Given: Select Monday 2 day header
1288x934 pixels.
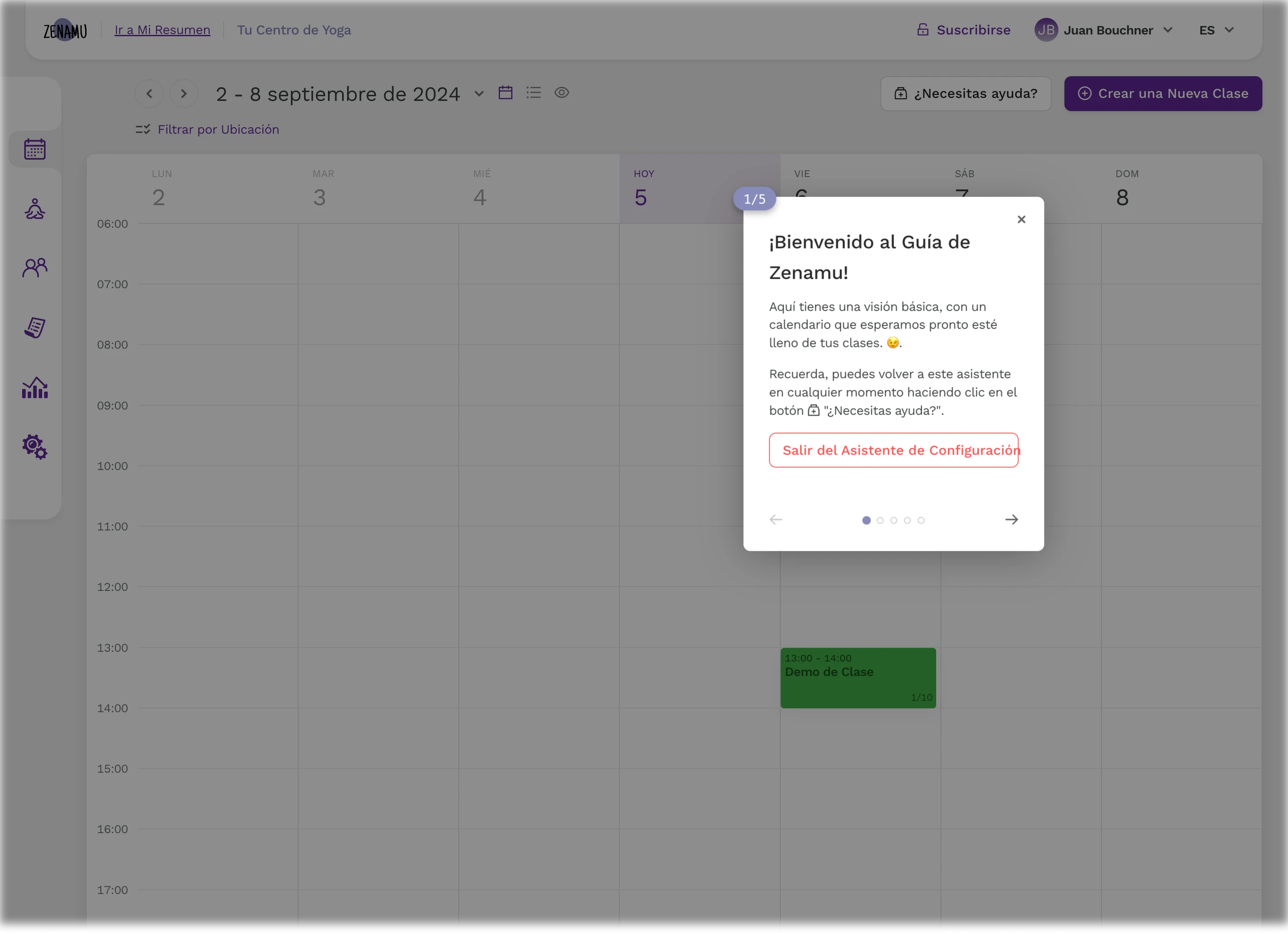Looking at the screenshot, I should pos(218,189).
